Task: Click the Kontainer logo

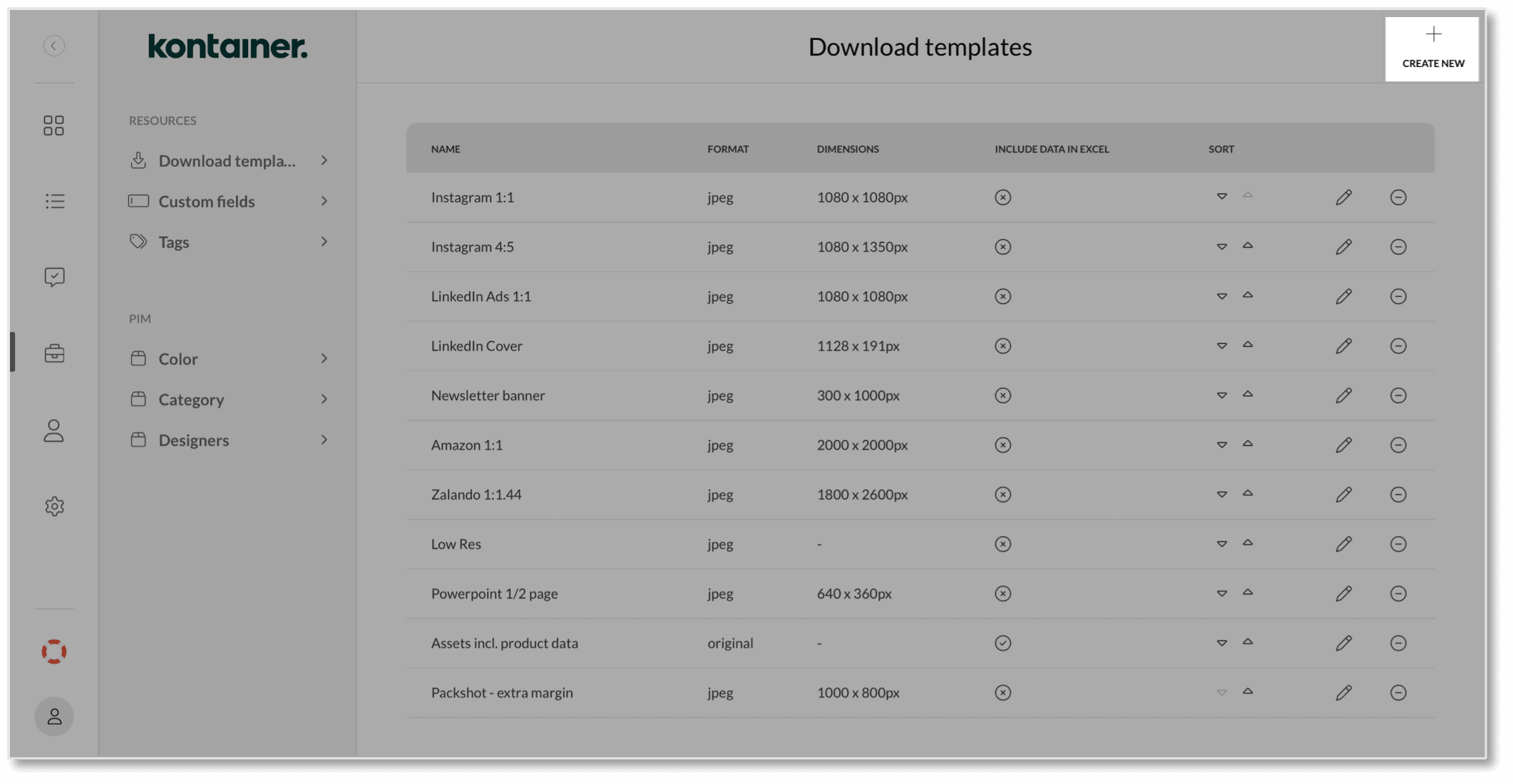Action: coord(227,47)
